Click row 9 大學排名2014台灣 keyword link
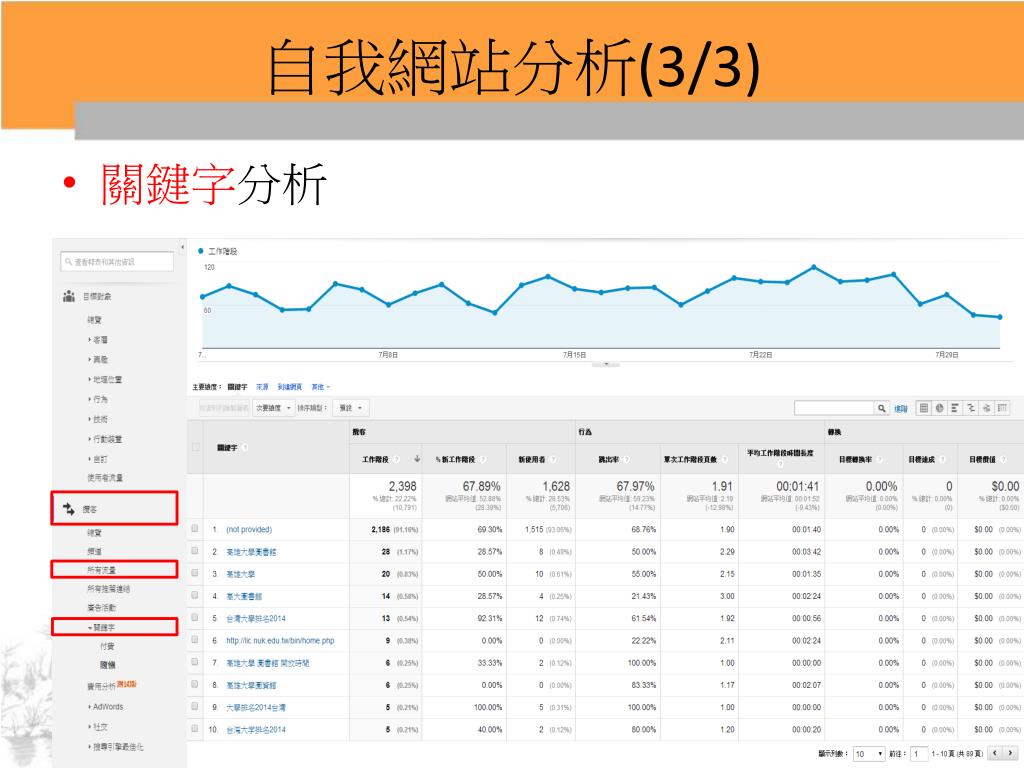 255,707
